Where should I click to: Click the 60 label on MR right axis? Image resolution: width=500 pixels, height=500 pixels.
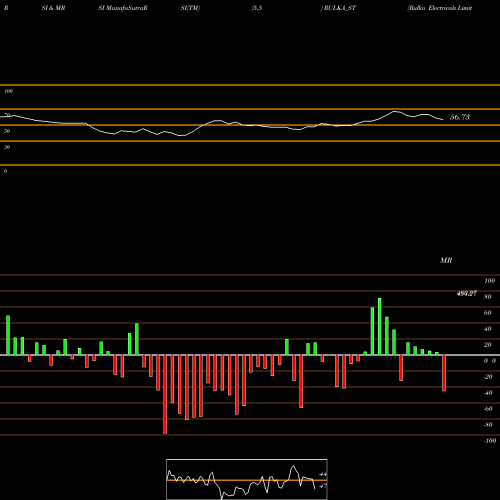488,313
